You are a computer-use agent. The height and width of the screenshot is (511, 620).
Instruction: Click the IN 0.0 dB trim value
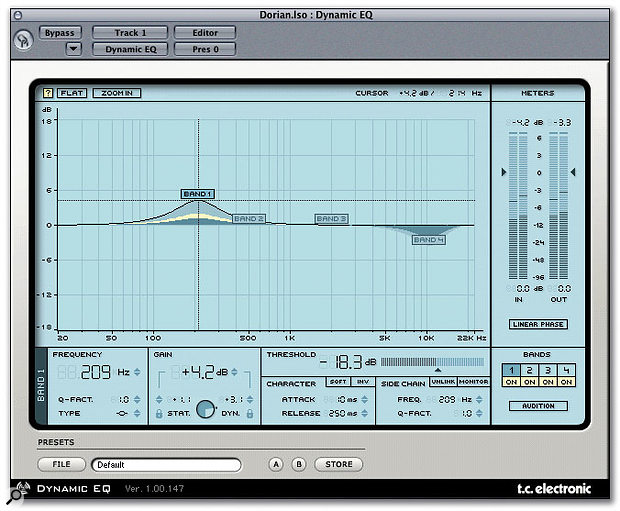[x=524, y=288]
